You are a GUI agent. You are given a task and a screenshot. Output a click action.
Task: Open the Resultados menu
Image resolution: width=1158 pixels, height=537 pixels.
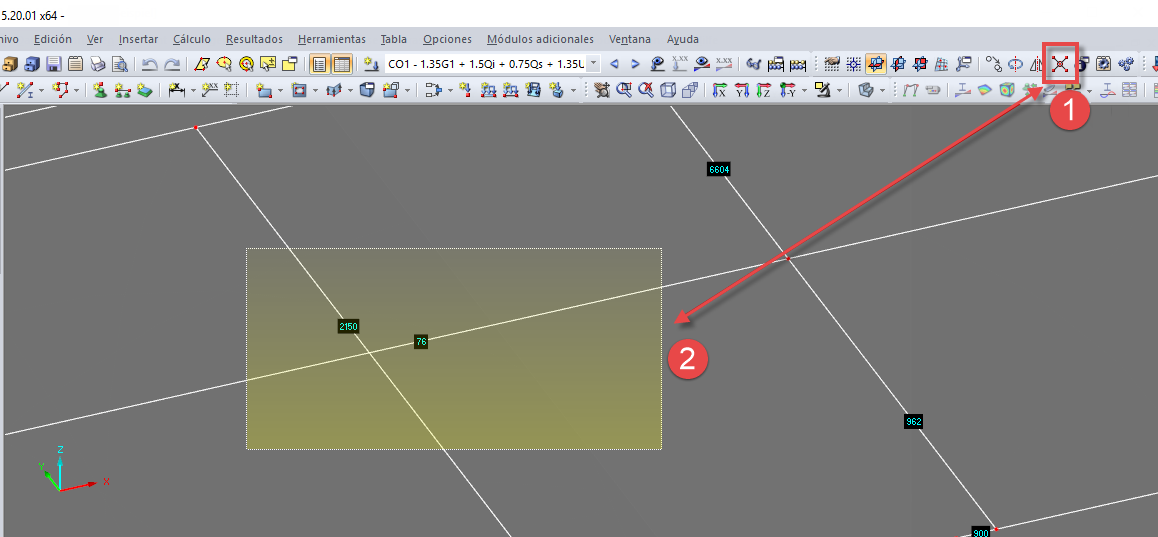point(254,39)
